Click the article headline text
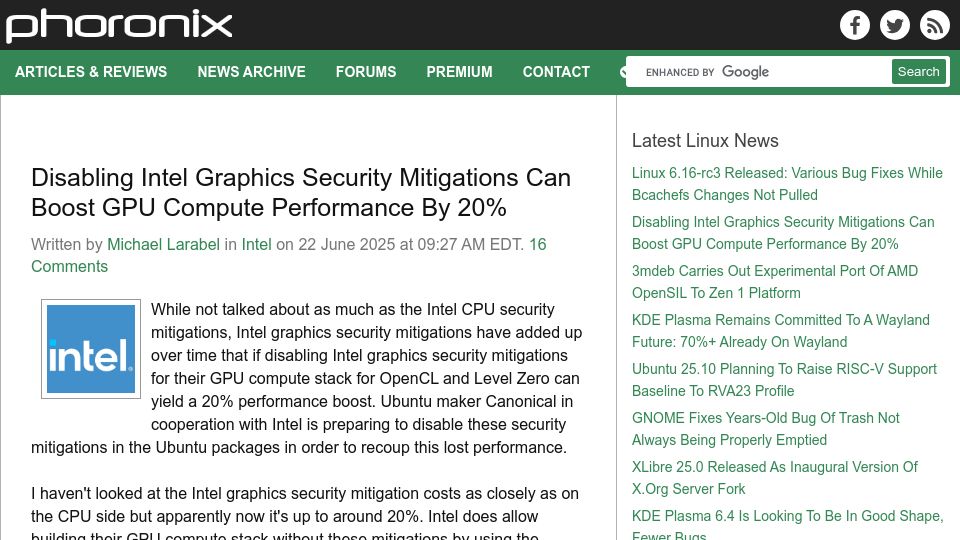The height and width of the screenshot is (540, 960). [x=301, y=192]
